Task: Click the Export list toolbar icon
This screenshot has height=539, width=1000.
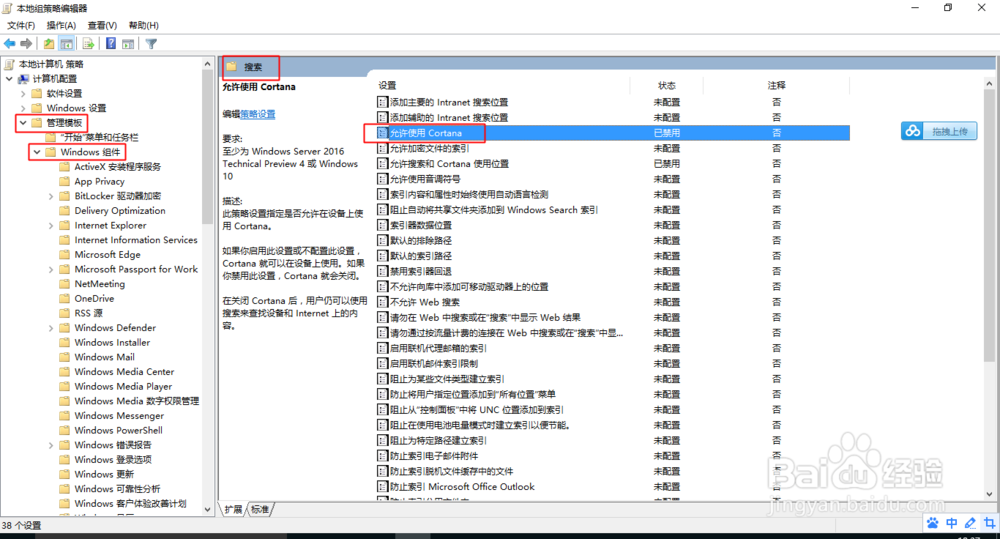Action: [89, 43]
